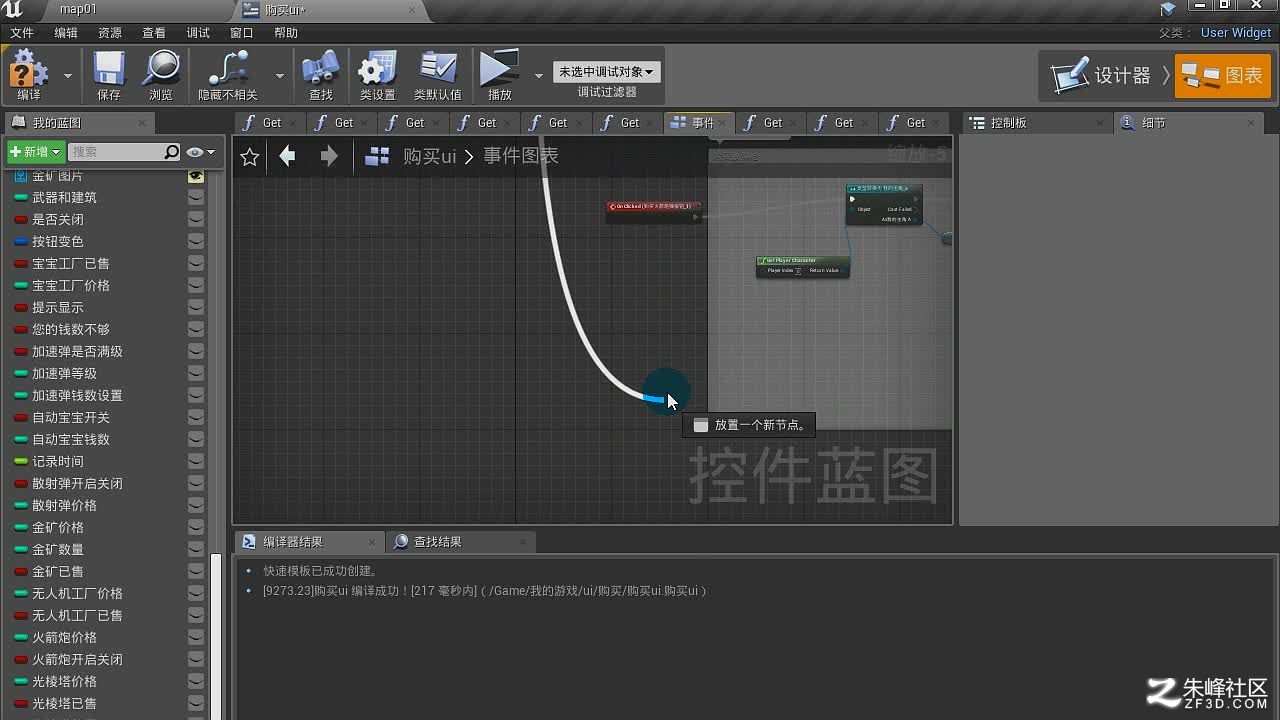Toggle the eye for variable 宝宝工厂已售
The image size is (1280, 720).
pyautogui.click(x=196, y=264)
